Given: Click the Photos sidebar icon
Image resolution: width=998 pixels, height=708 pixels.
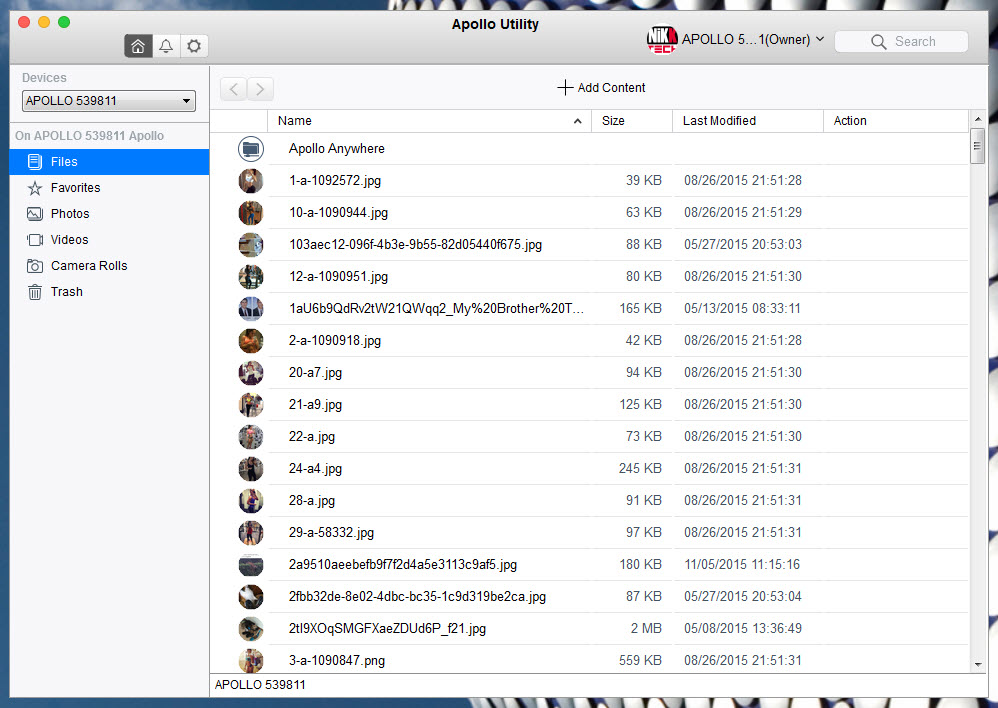Looking at the screenshot, I should click(35, 214).
